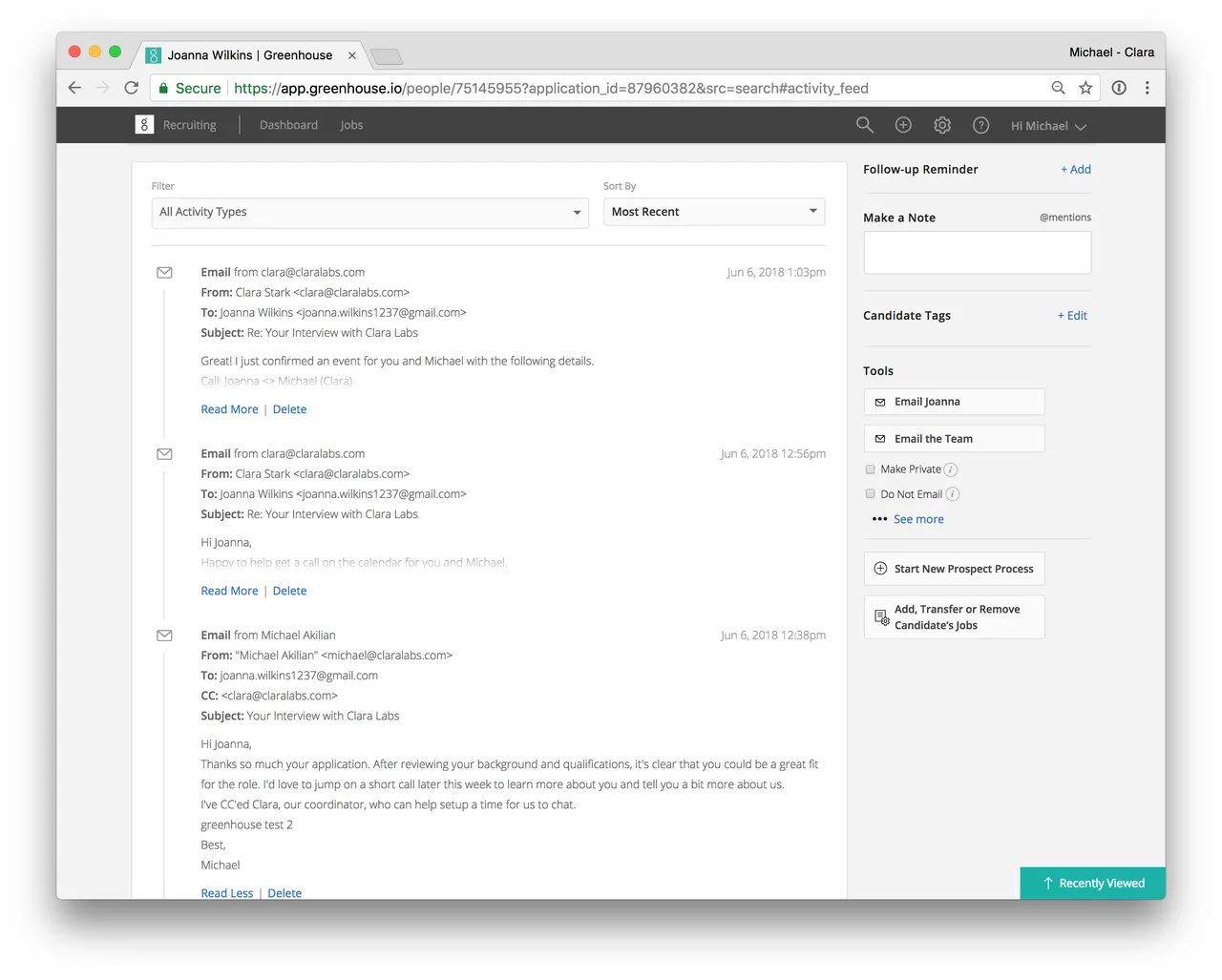1222x980 pixels.
Task: Add a follow-up reminder
Action: (x=1076, y=170)
